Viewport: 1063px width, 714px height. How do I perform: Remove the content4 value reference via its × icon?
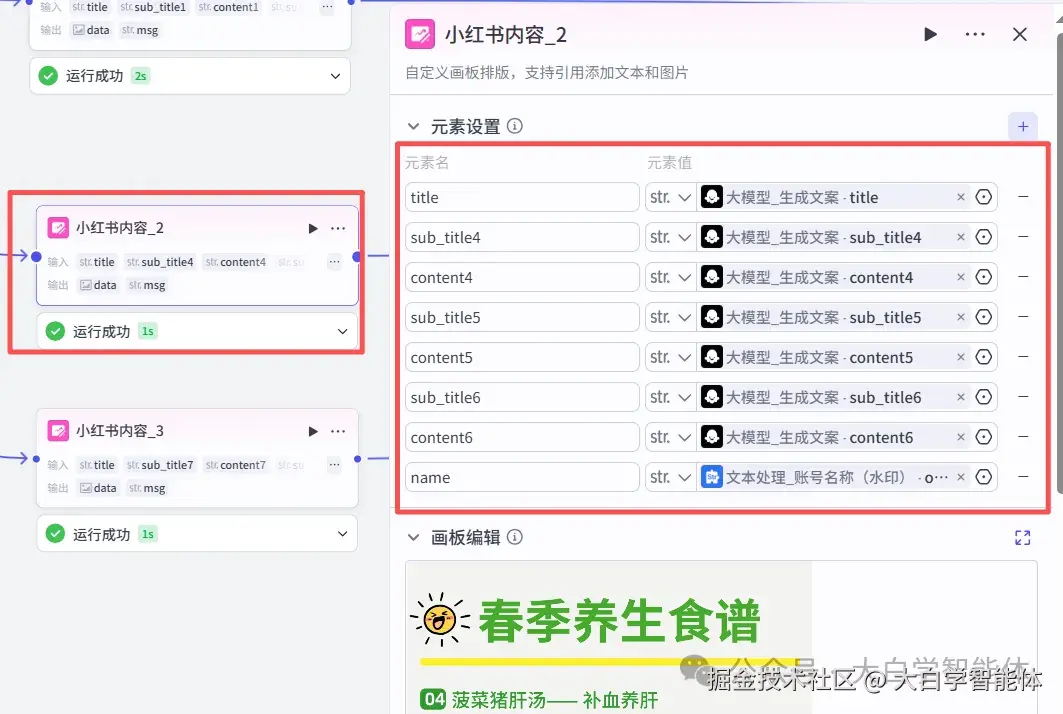[x=960, y=277]
